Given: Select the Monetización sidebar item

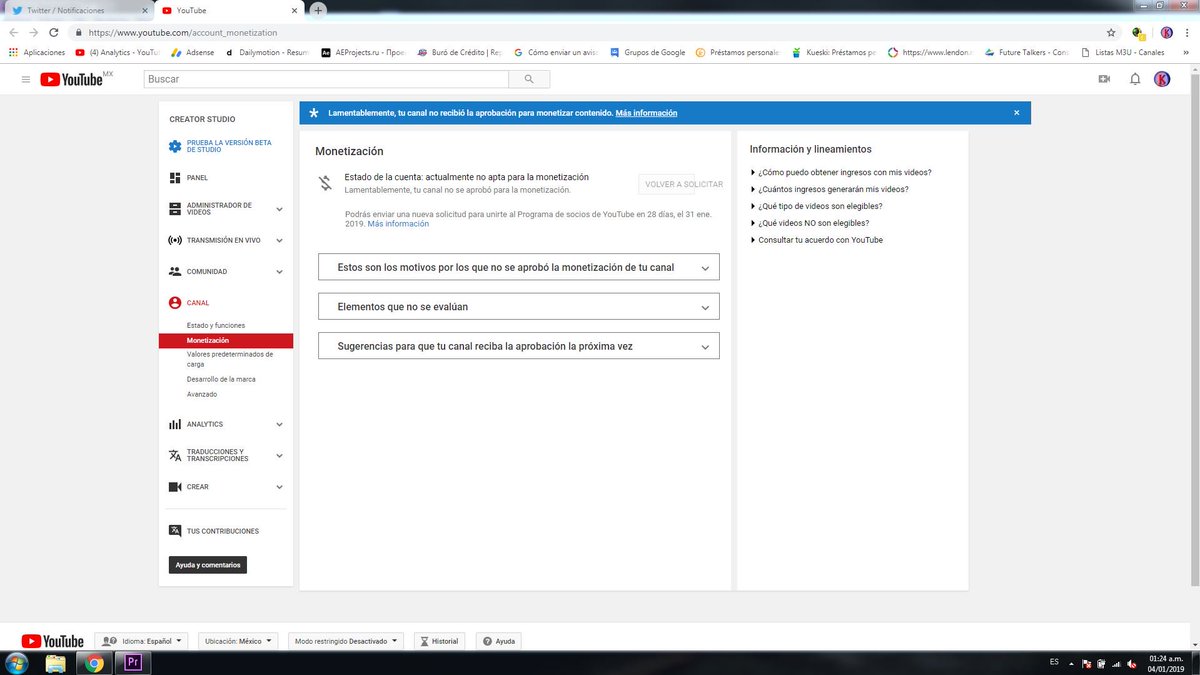Looking at the screenshot, I should pos(226,340).
